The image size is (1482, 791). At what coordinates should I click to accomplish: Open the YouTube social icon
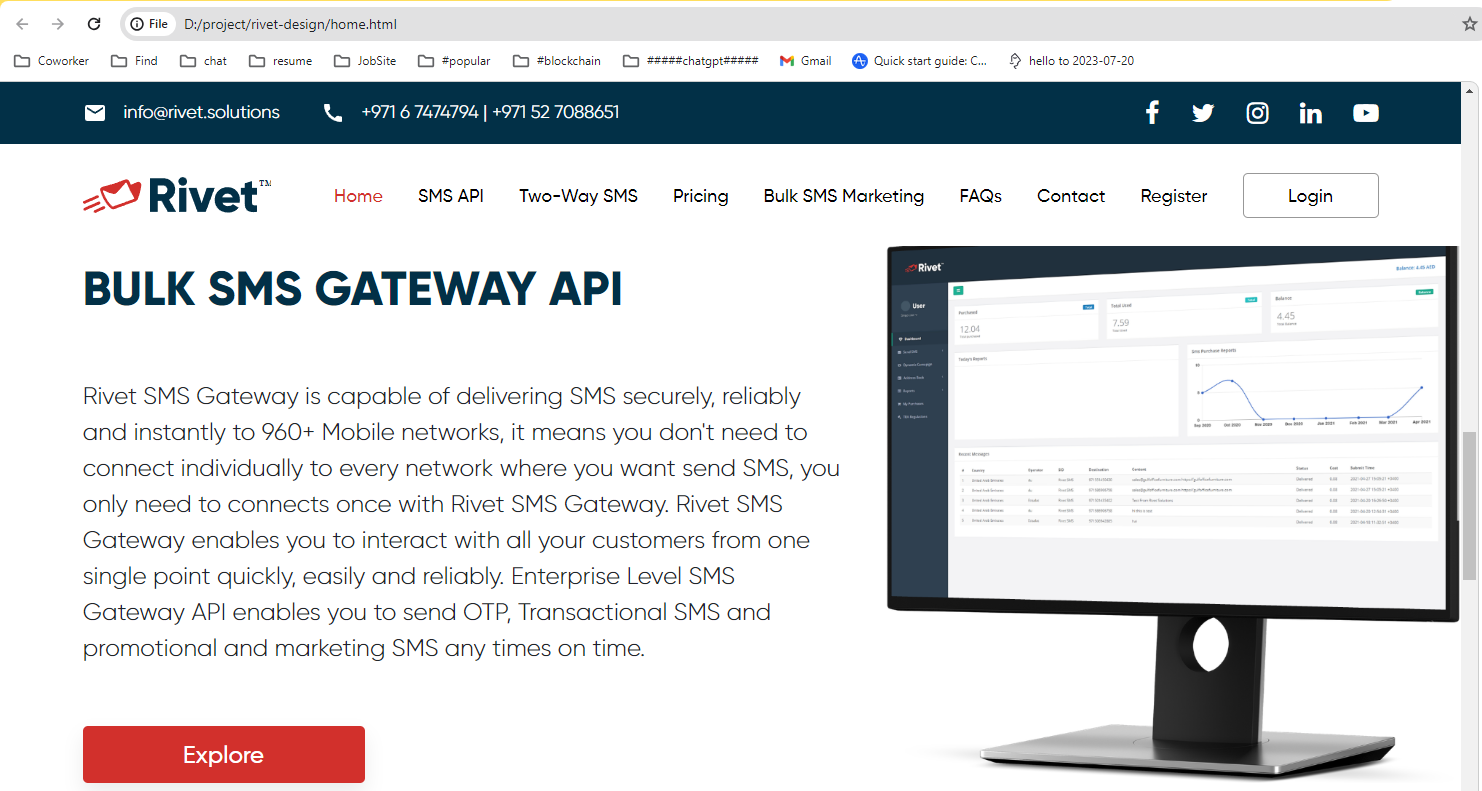click(x=1365, y=113)
